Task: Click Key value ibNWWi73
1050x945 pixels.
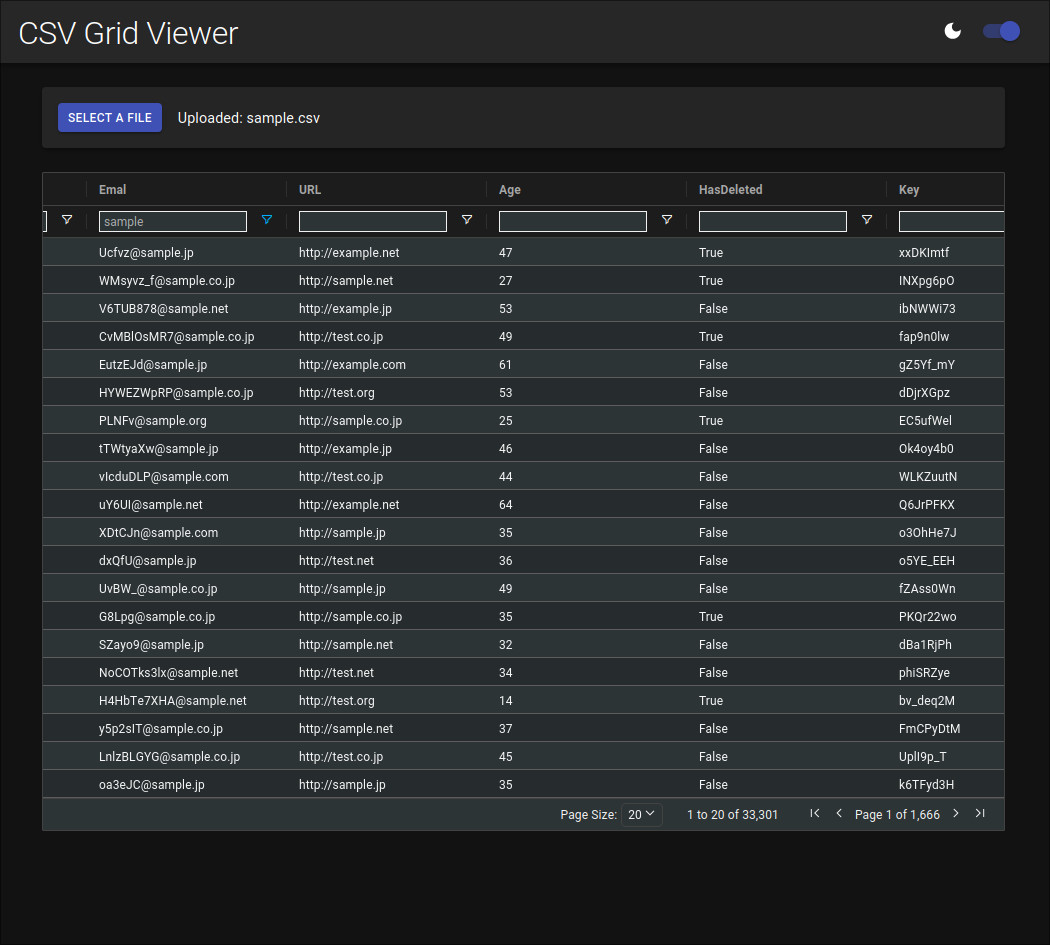Action: [927, 309]
